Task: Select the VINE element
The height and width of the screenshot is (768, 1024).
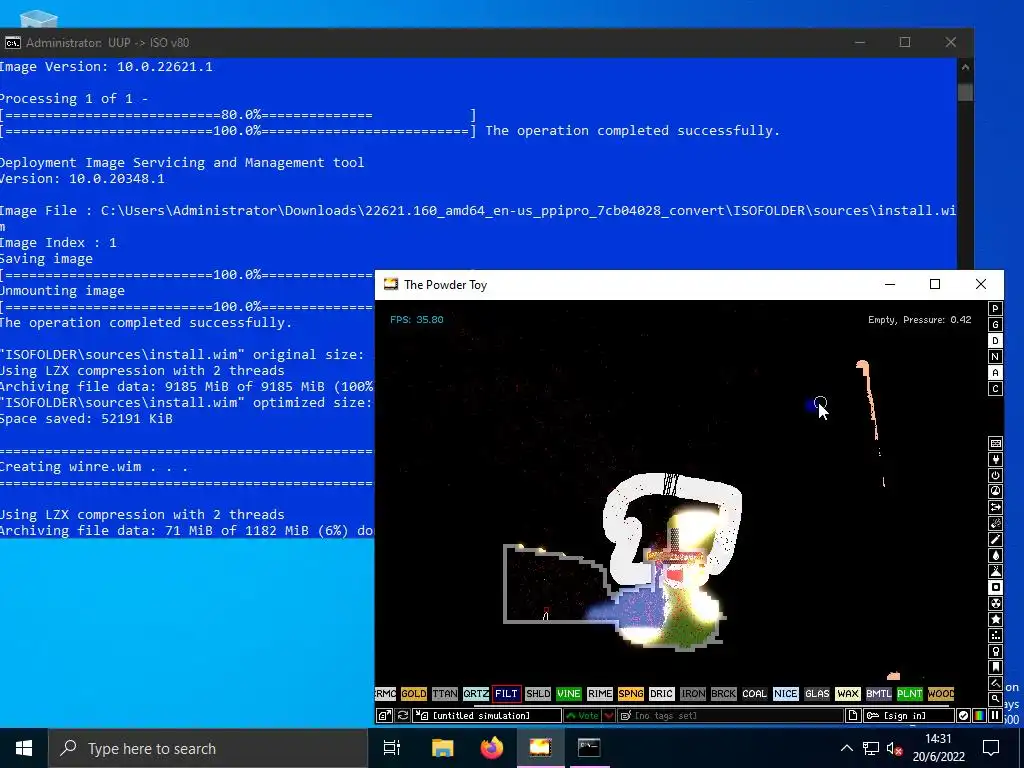Action: pyautogui.click(x=568, y=694)
